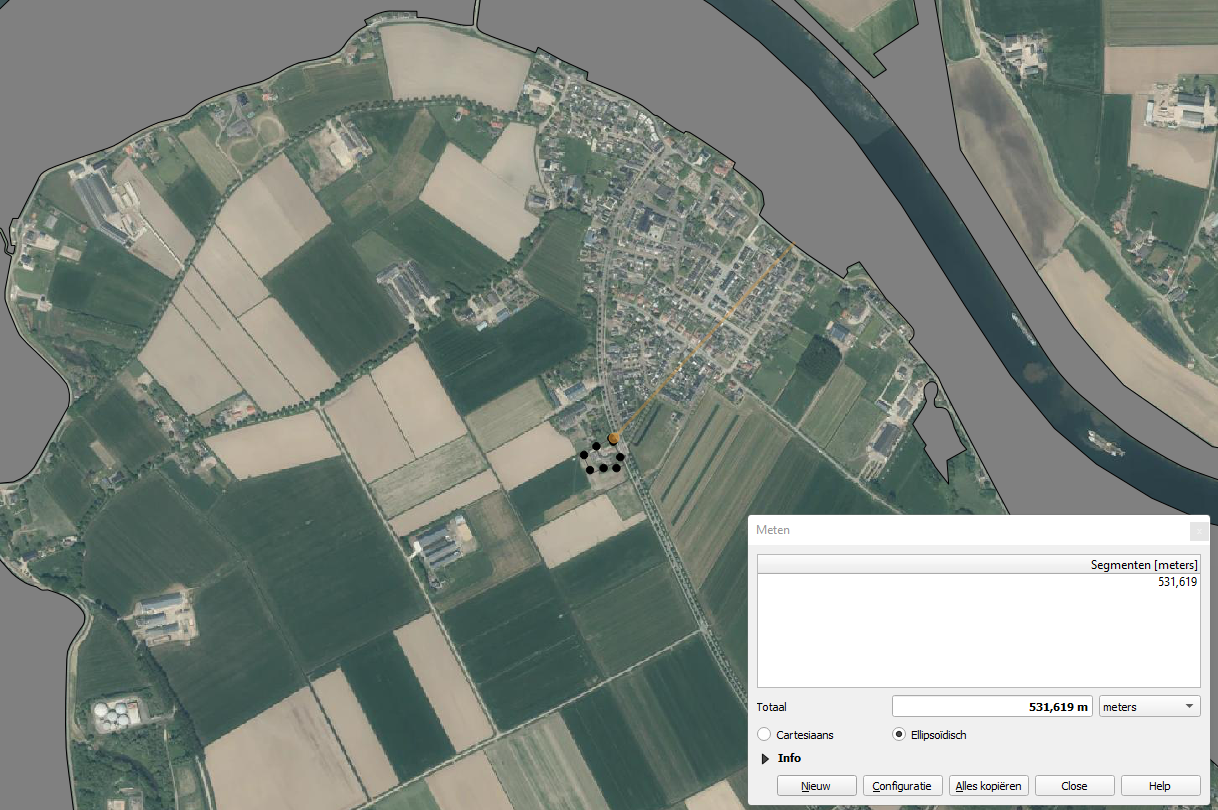Click the Totaal label
The width and height of the screenshot is (1218, 810).
(x=772, y=707)
